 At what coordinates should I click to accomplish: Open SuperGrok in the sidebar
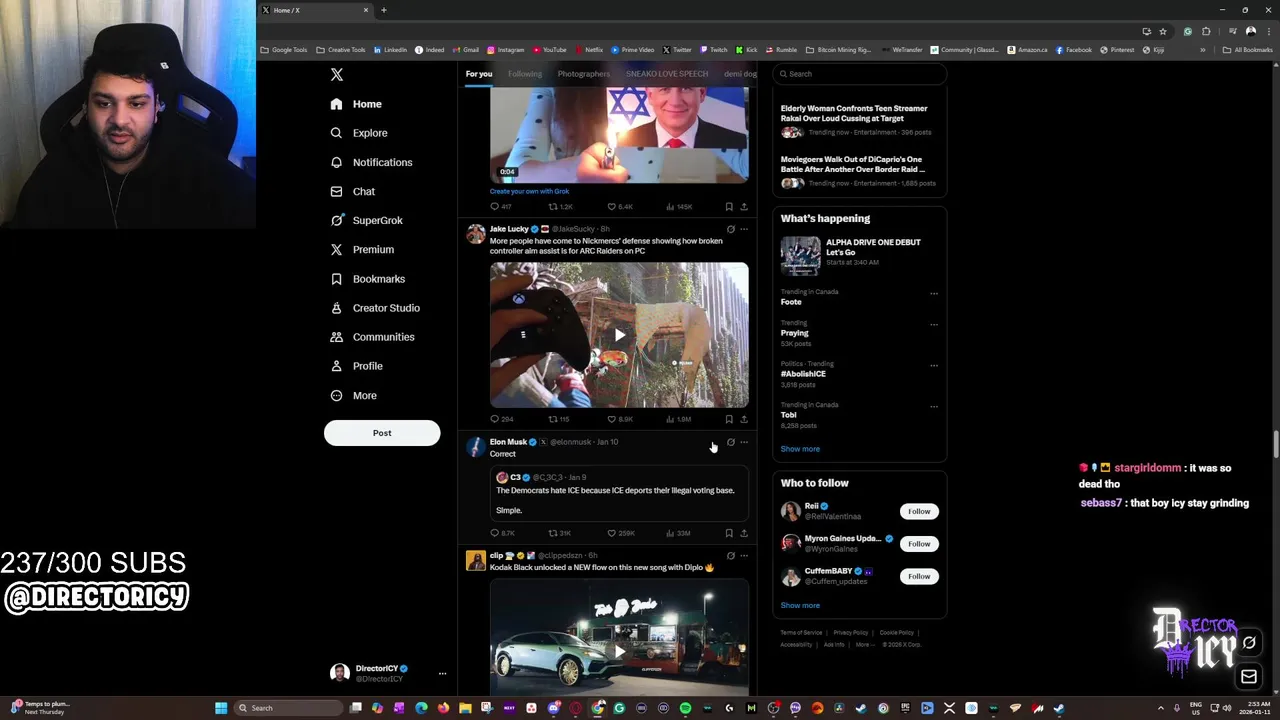(366, 220)
